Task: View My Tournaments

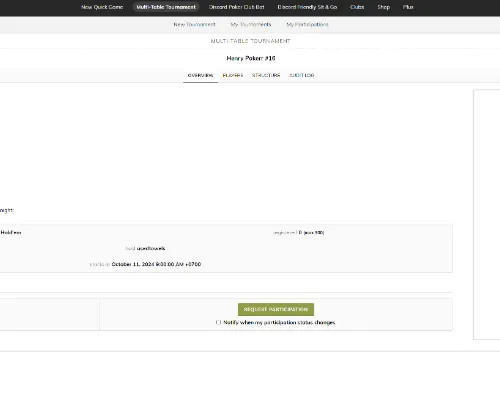Action: click(251, 24)
